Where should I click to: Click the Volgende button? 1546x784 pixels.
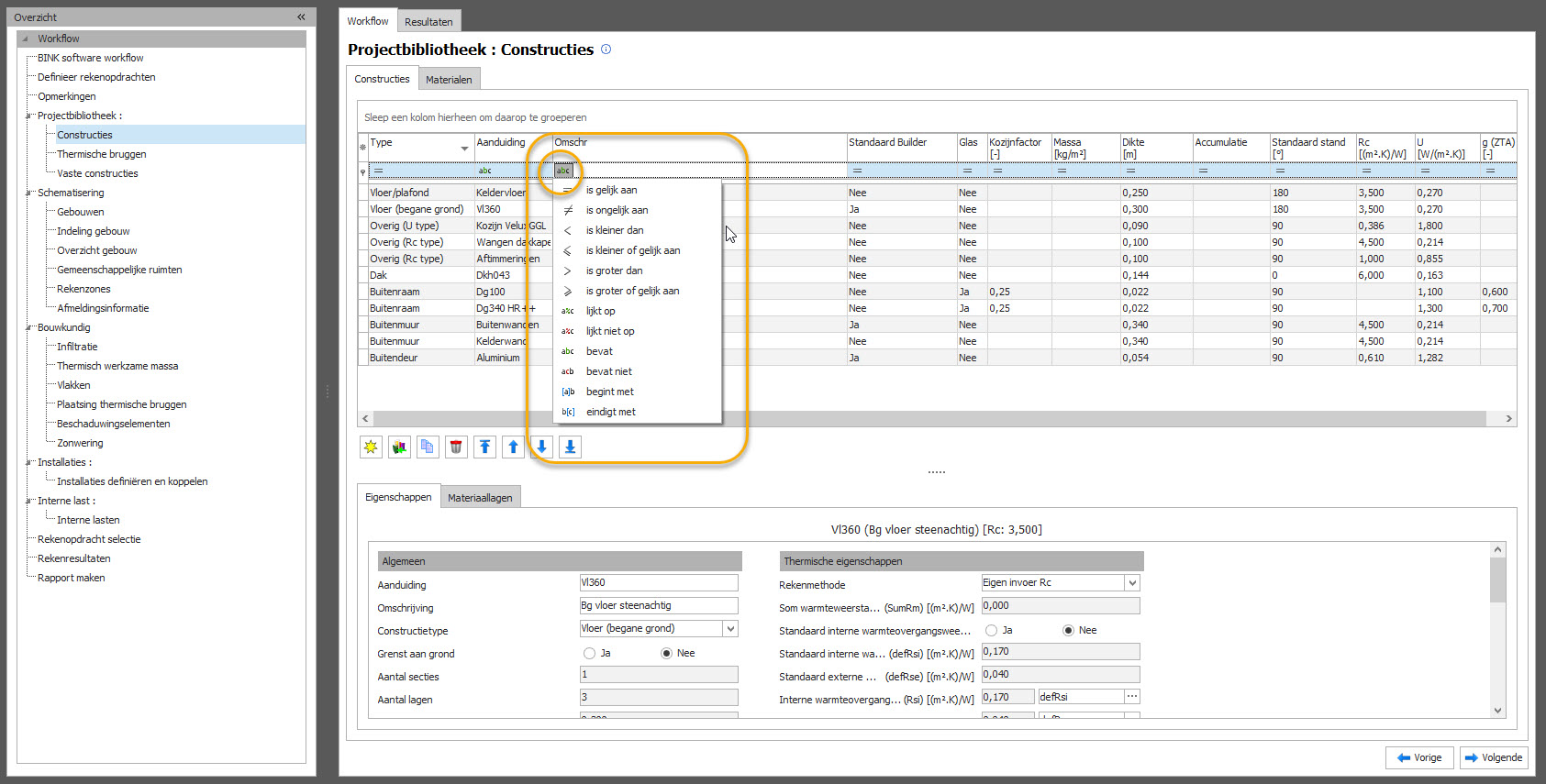click(1494, 757)
